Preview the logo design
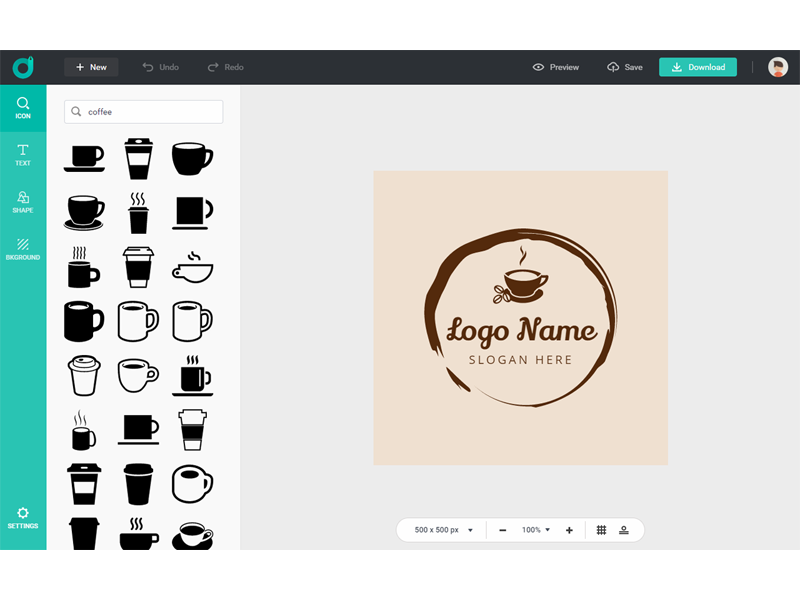 [x=556, y=67]
